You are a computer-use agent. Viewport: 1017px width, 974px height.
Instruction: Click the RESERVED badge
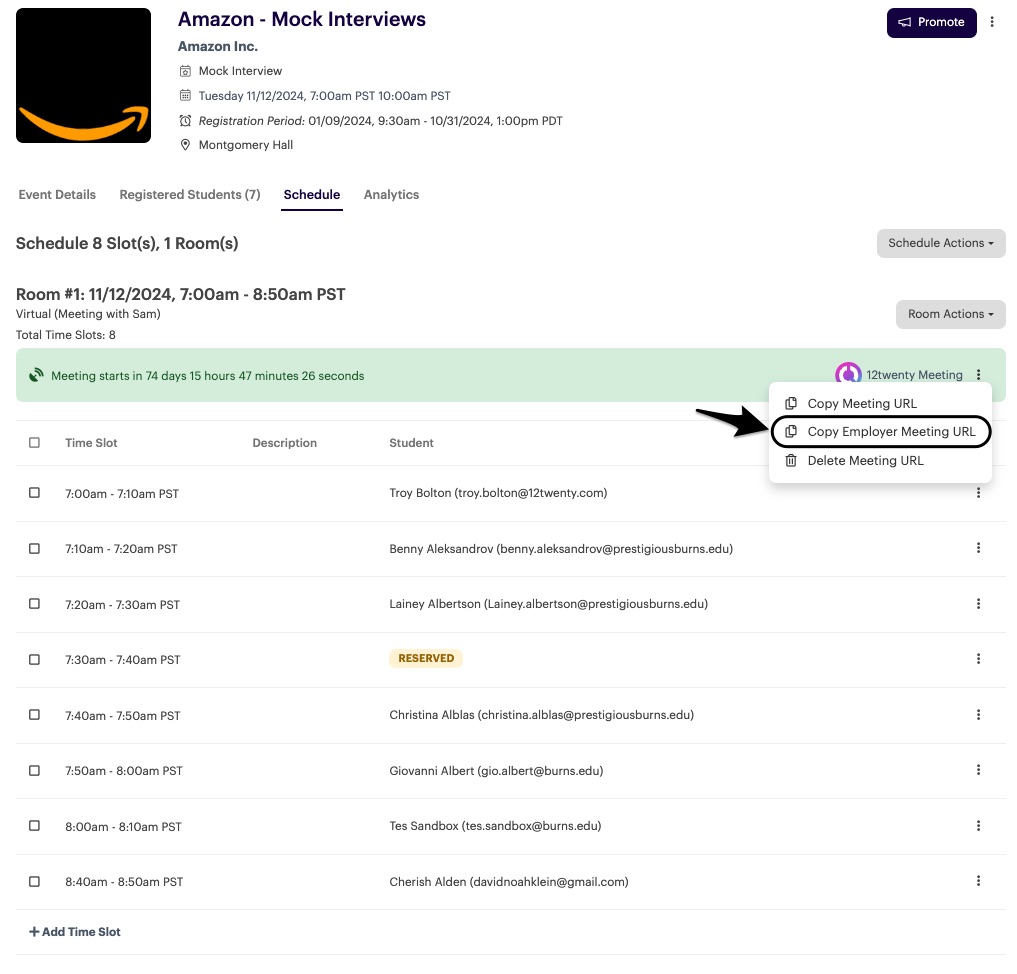[426, 658]
